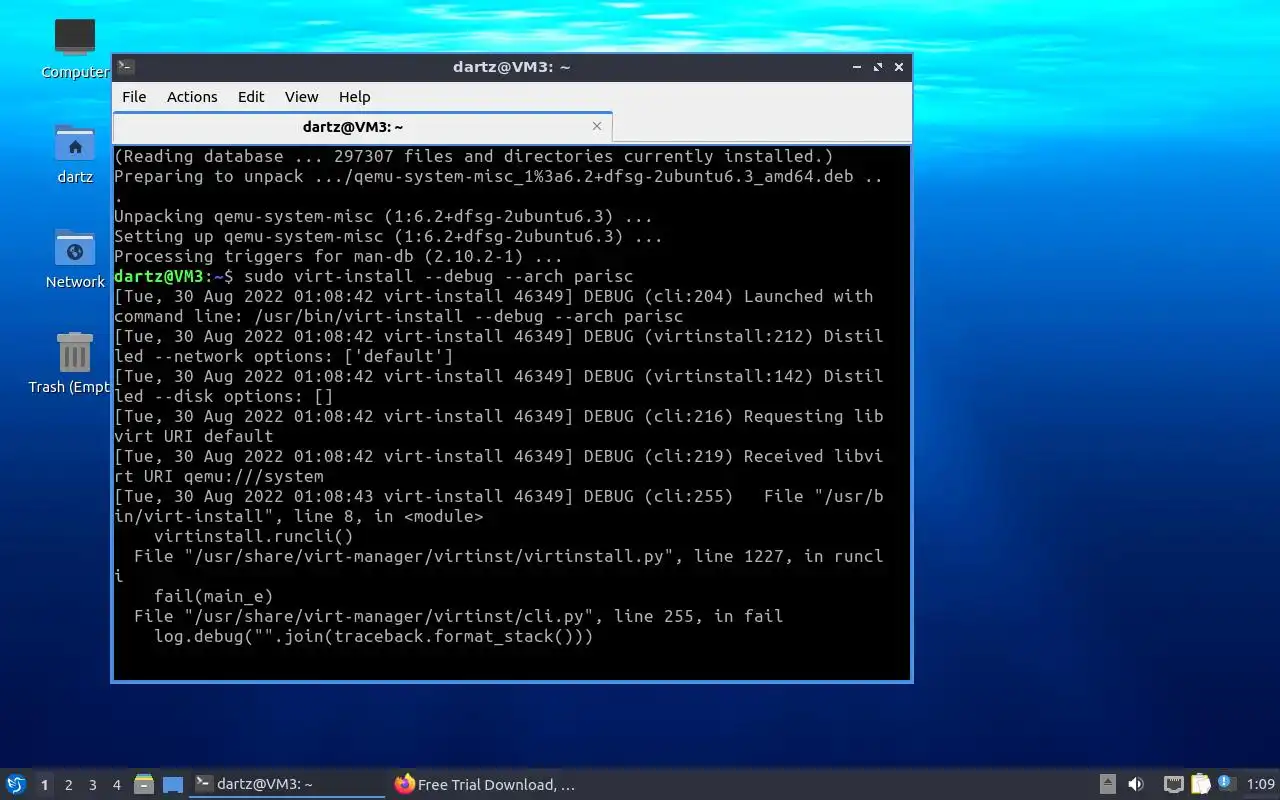Select the dartz@VM3: ~ terminal tab
The height and width of the screenshot is (800, 1280).
362,127
